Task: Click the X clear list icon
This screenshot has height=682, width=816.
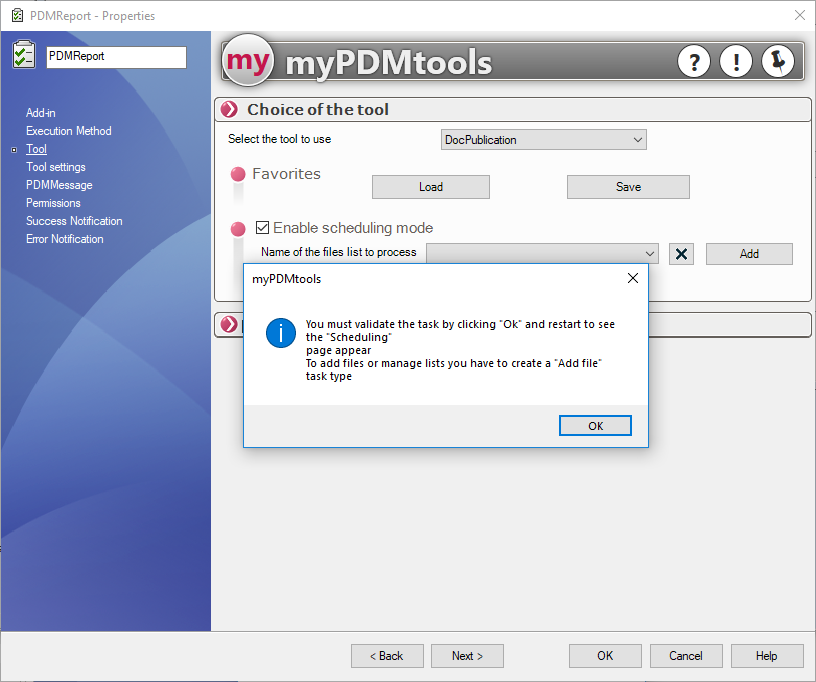Action: (682, 254)
